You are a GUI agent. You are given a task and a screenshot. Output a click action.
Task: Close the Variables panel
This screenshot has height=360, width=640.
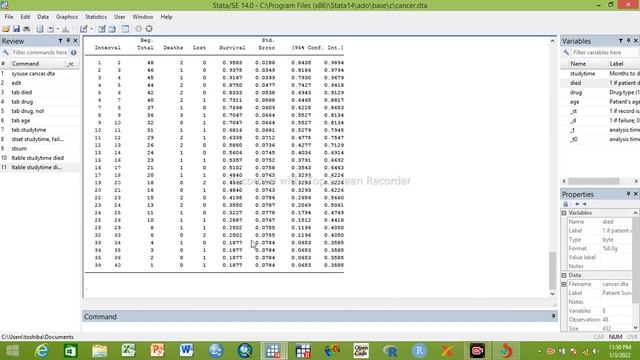click(636, 41)
